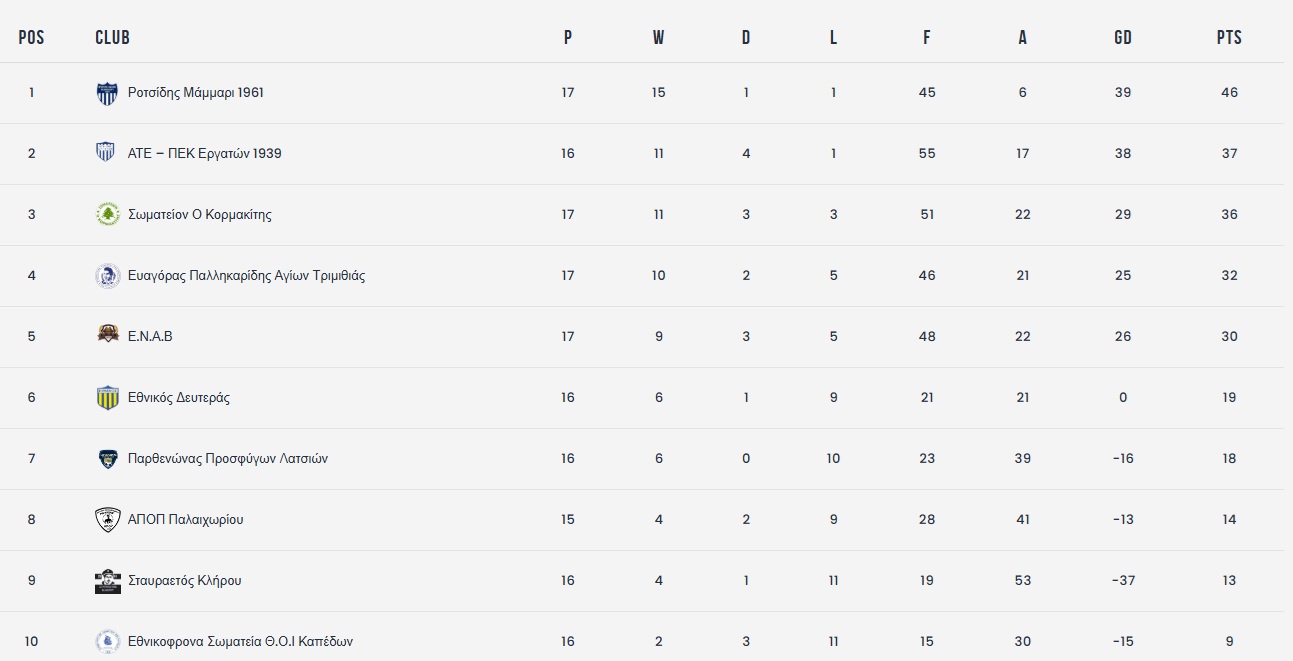Image resolution: width=1293 pixels, height=661 pixels.
Task: Click the yellow Εθνικός Δευτεράς shield
Action: (107, 398)
